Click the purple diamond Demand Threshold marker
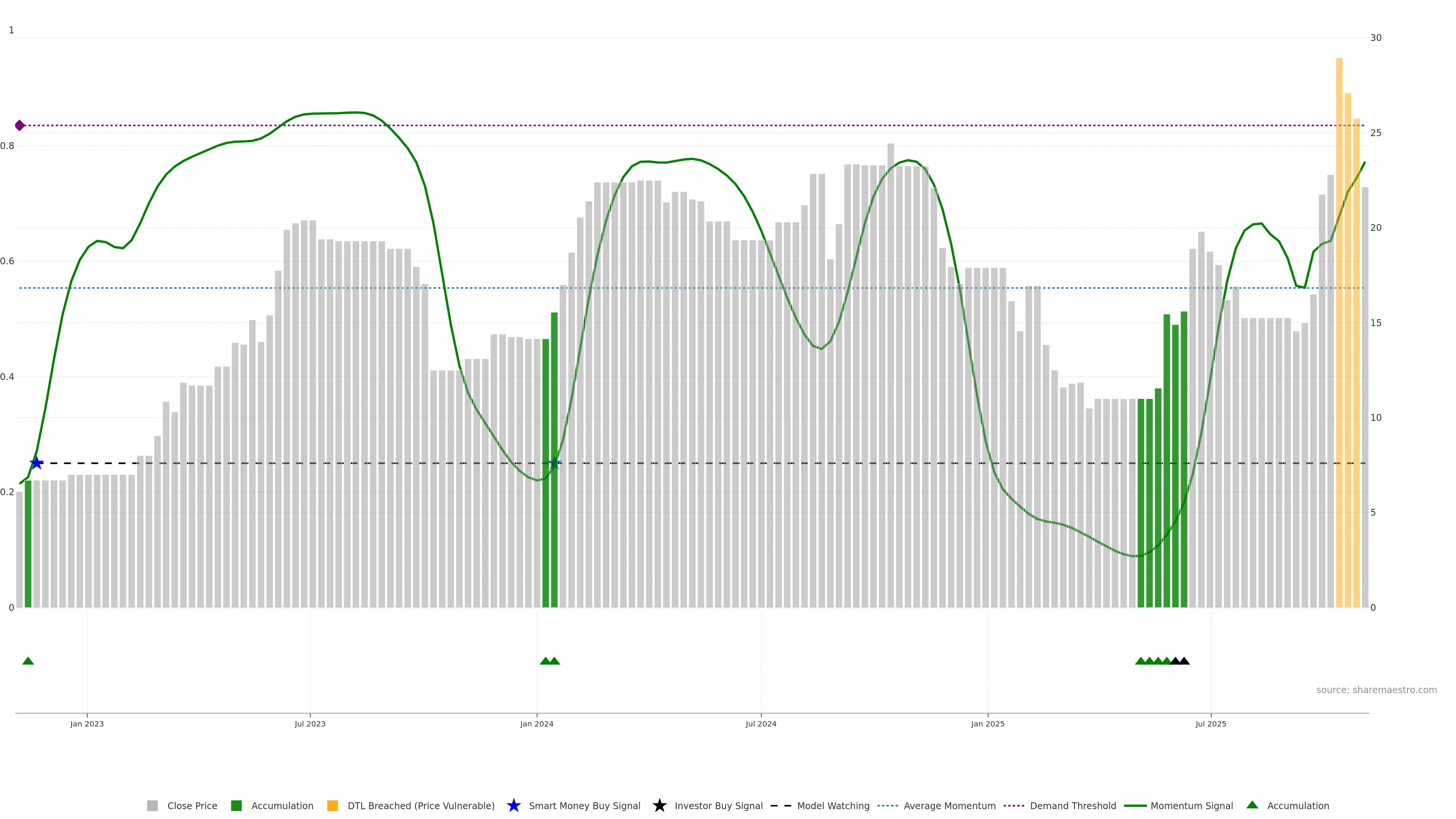This screenshot has width=1456, height=819. [20, 126]
